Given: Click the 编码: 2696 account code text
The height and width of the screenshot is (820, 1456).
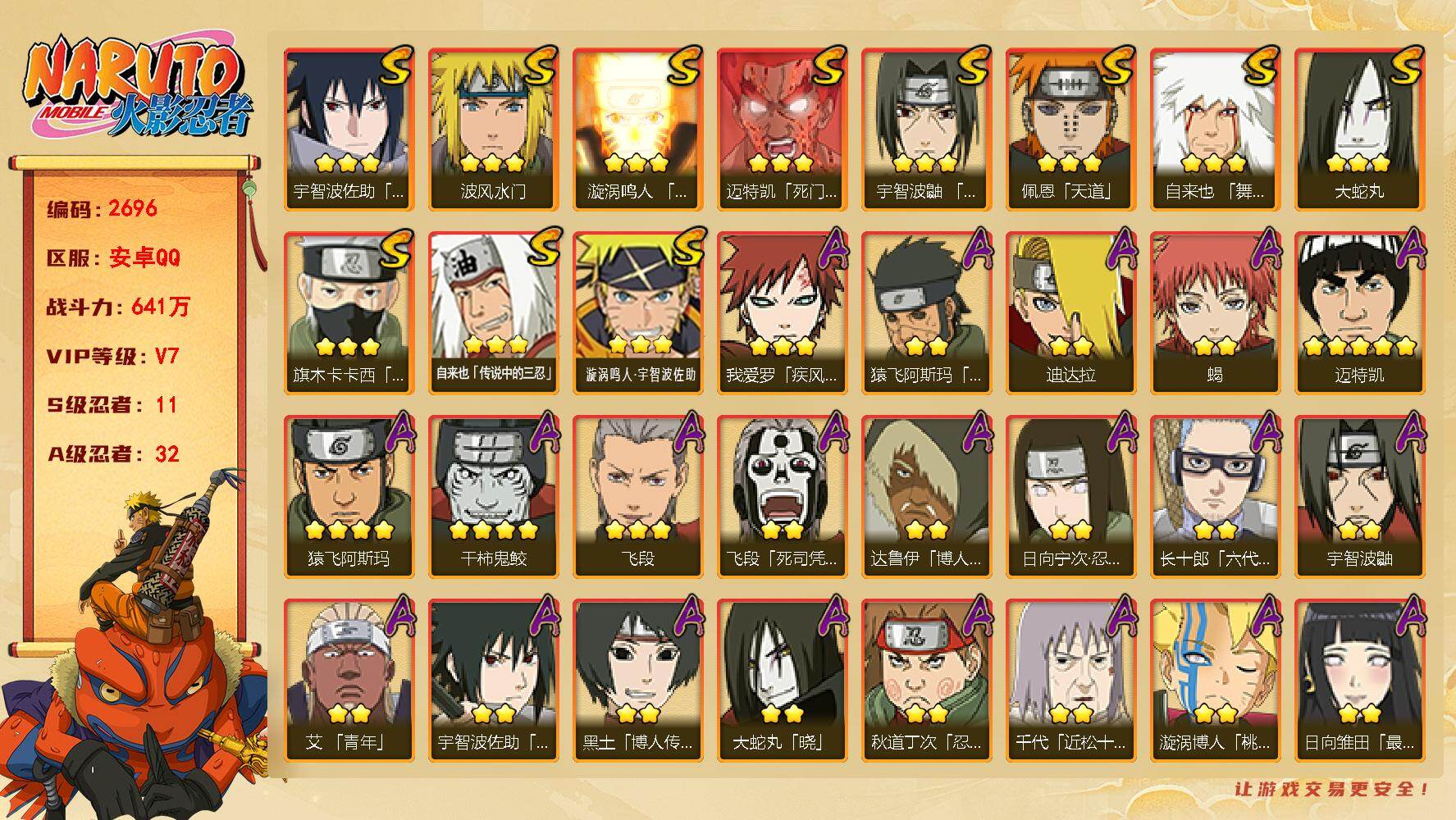Looking at the screenshot, I should click(x=103, y=208).
